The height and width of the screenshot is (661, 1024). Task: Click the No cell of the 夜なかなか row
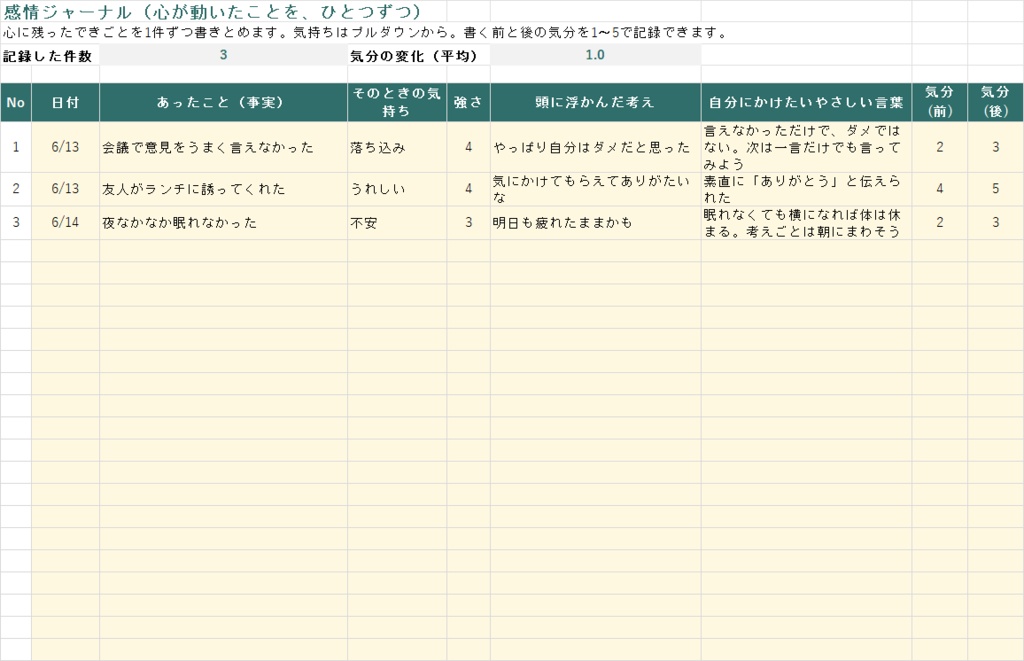click(x=16, y=223)
